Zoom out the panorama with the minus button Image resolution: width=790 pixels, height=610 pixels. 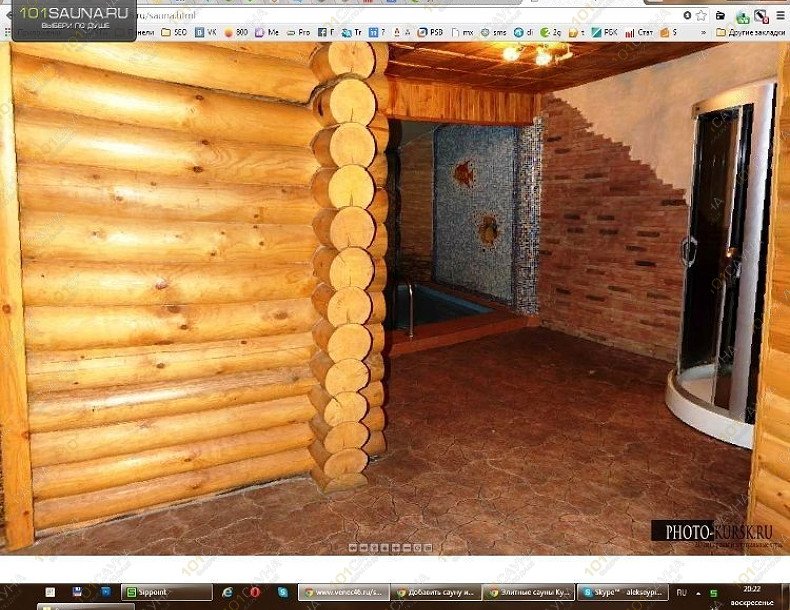[x=407, y=548]
